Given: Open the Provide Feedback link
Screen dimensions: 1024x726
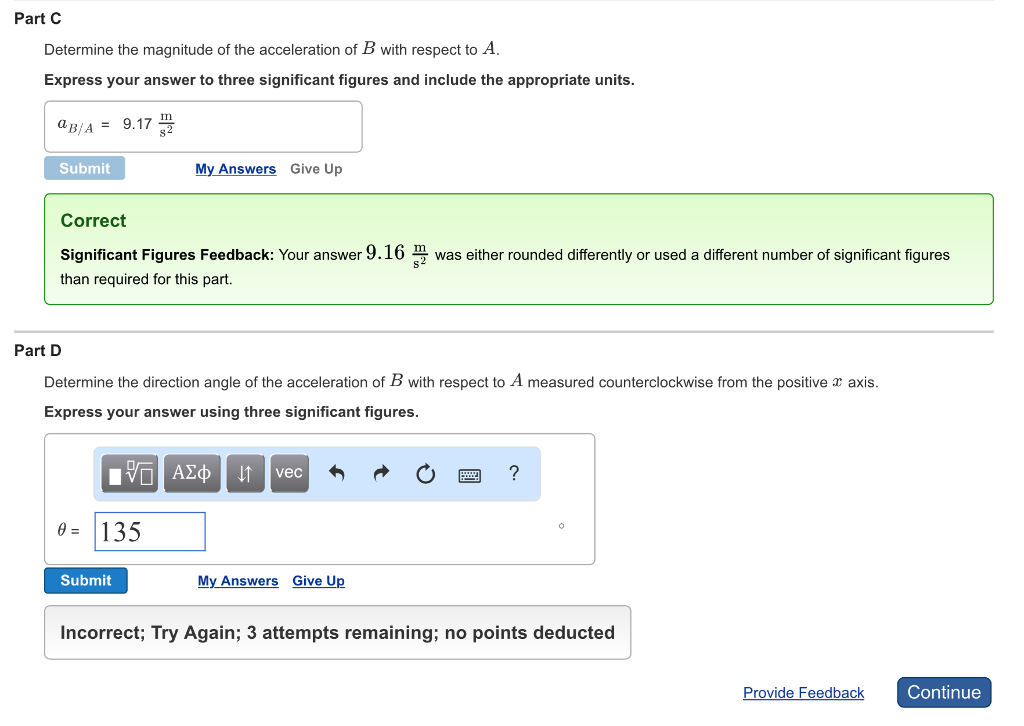Looking at the screenshot, I should coord(803,693).
